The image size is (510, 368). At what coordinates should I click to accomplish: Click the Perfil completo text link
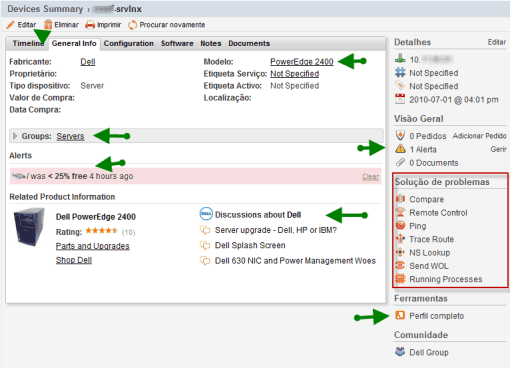(x=437, y=316)
